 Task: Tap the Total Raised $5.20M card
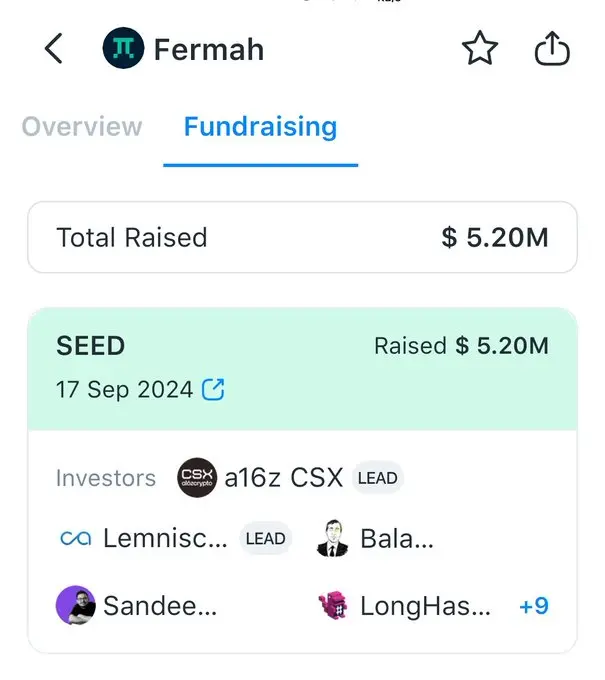[x=302, y=237]
